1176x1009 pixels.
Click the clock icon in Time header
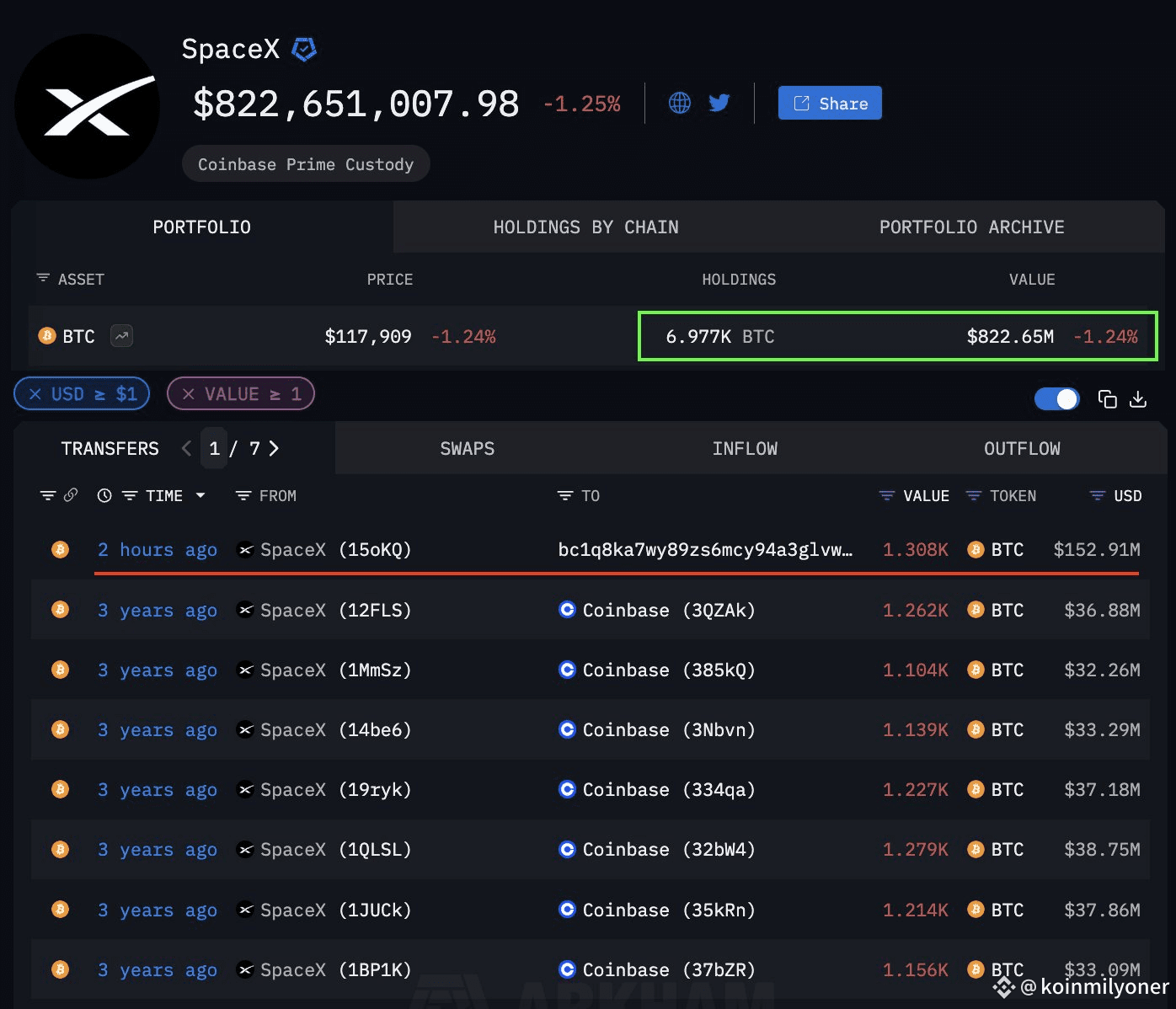(x=104, y=495)
